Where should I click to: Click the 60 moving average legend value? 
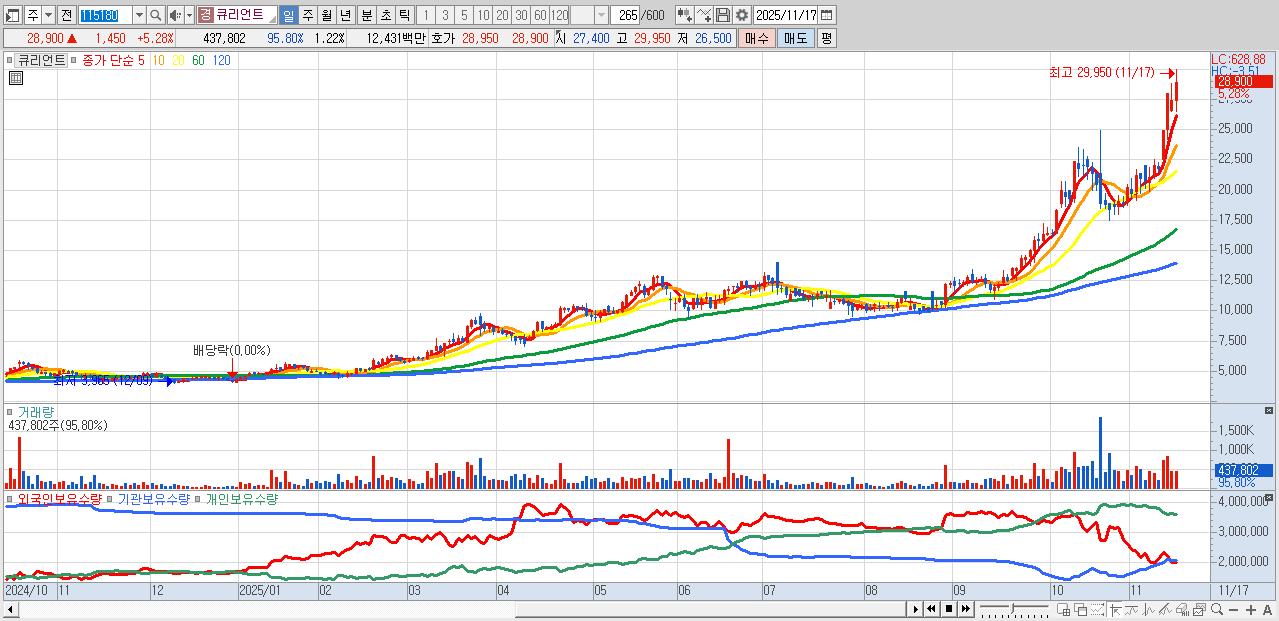point(198,60)
